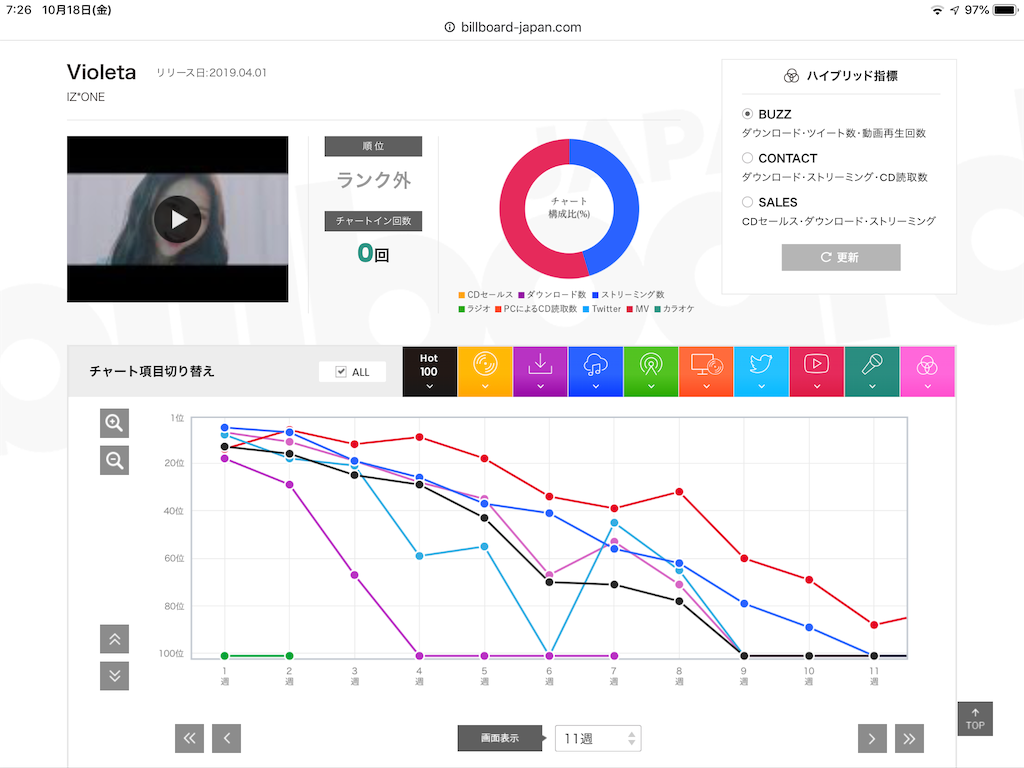1024x768 pixels.
Task: Click the チャートイン回数 label
Action: coord(373,221)
